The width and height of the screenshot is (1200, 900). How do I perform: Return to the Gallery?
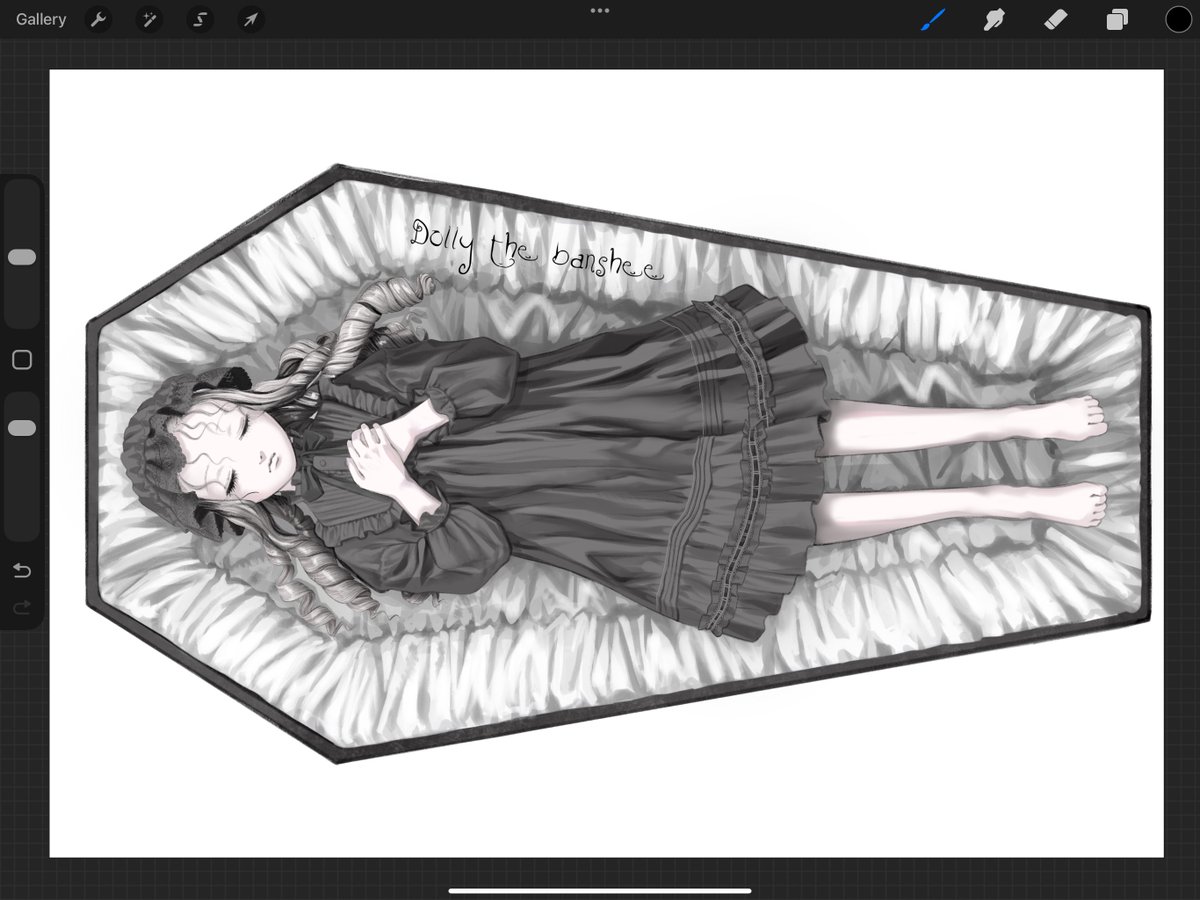coord(41,19)
